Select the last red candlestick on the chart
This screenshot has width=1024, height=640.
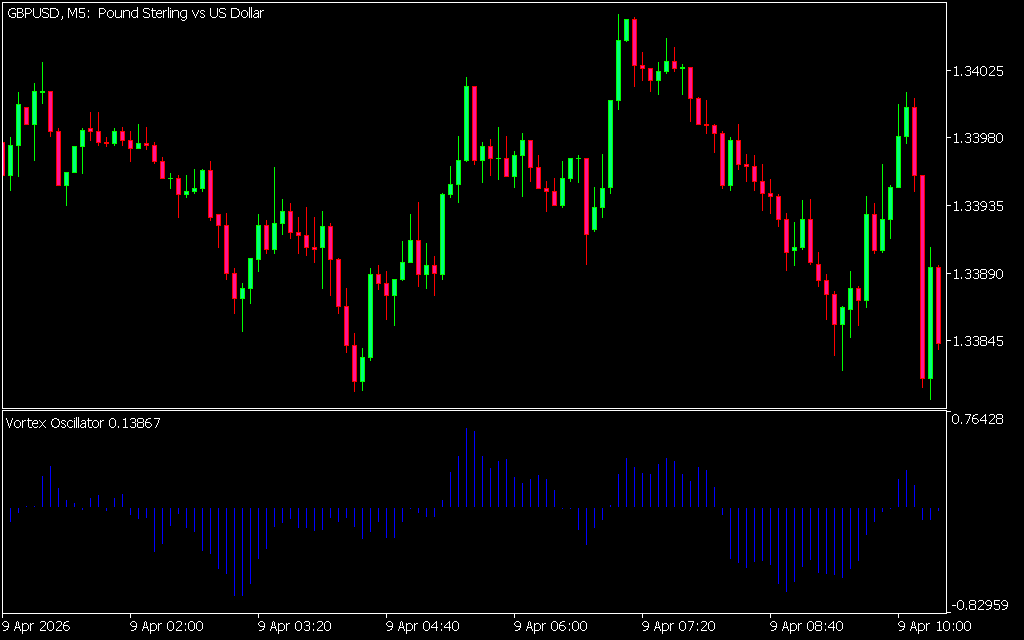click(938, 305)
